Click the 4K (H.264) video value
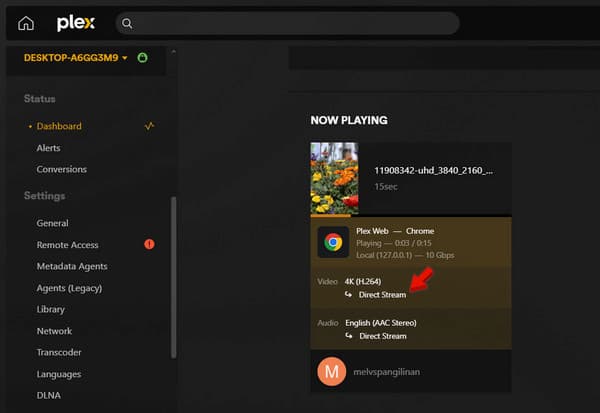600x413 pixels. [x=362, y=282]
